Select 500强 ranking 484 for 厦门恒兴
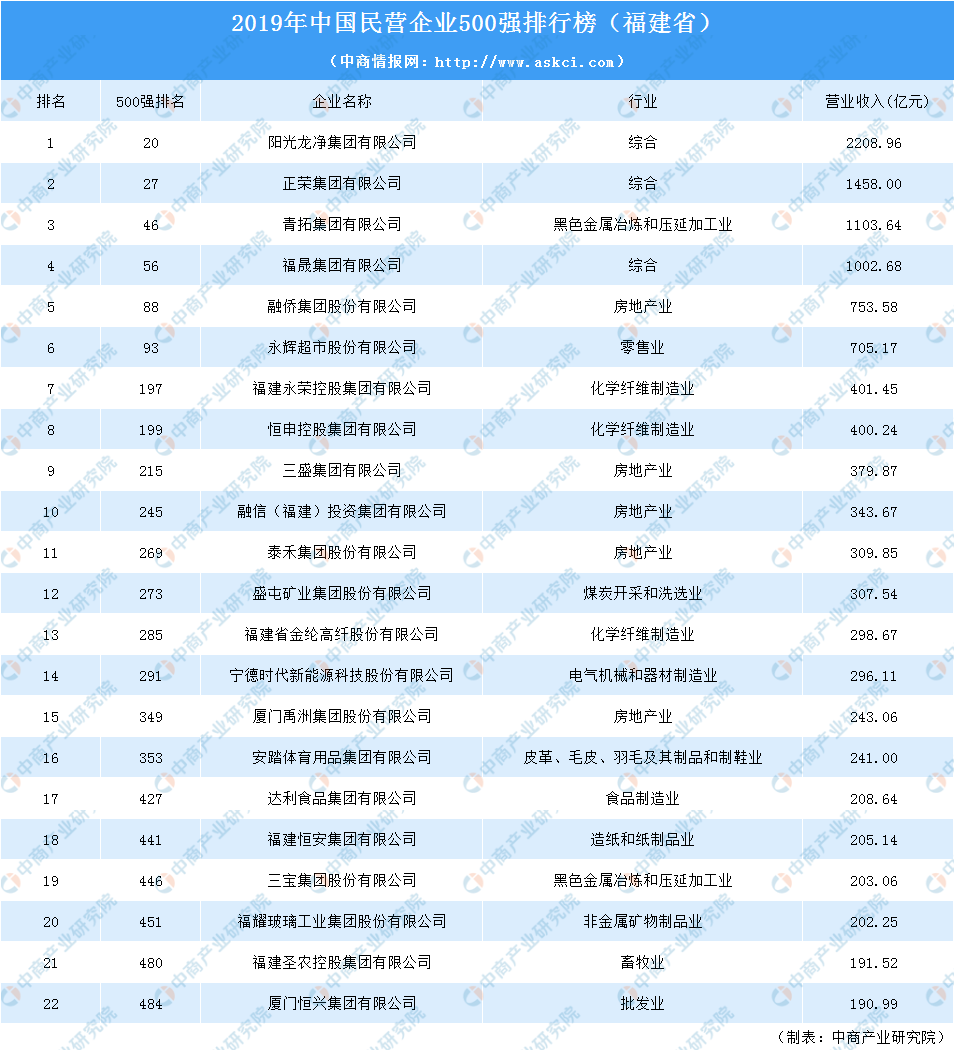Image resolution: width=954 pixels, height=1050 pixels. click(x=151, y=1004)
